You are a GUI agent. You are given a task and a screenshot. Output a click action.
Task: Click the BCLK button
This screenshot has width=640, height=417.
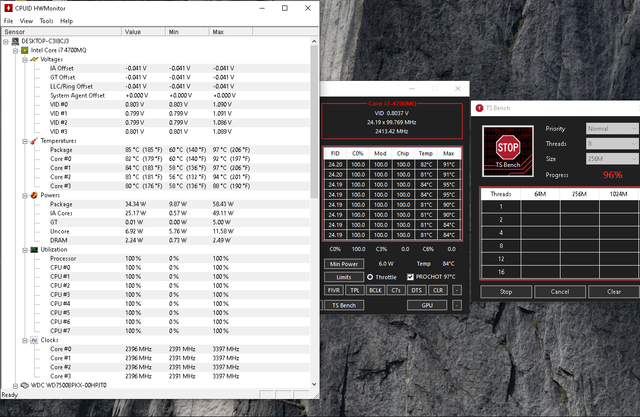375,290
